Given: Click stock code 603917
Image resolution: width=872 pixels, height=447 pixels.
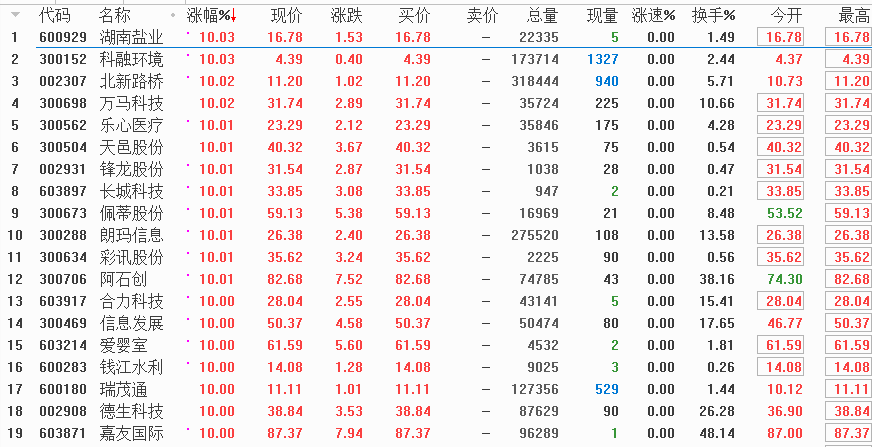Looking at the screenshot, I should [x=63, y=301].
